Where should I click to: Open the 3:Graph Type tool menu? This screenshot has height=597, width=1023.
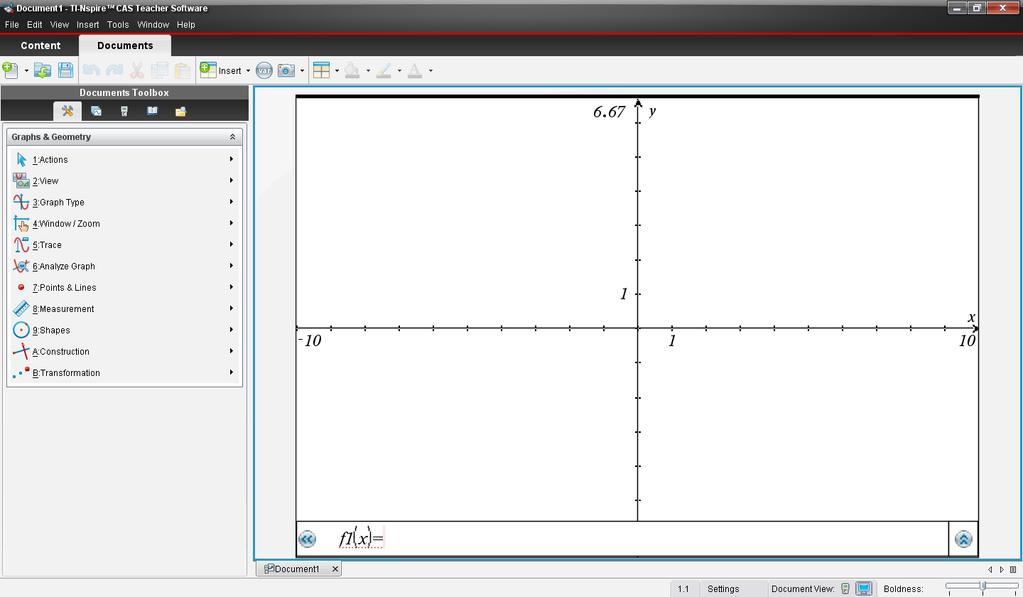[x=124, y=202]
